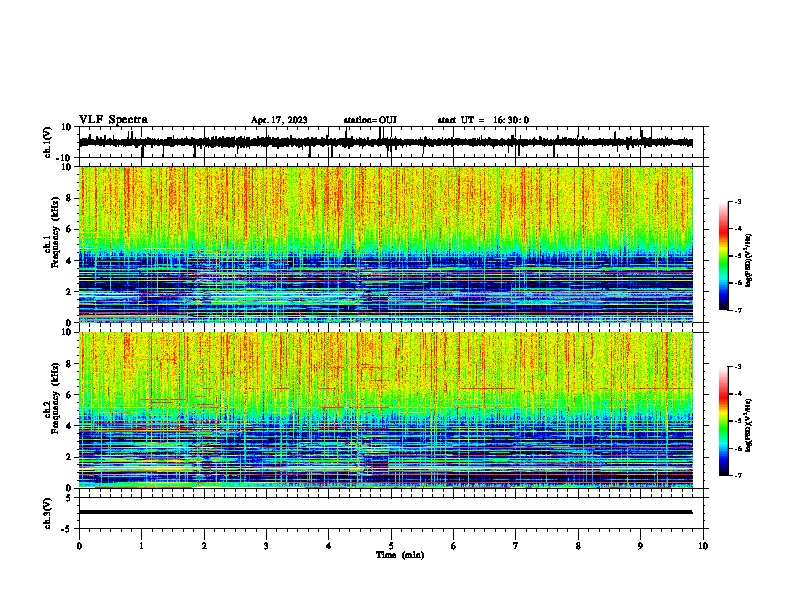The width and height of the screenshot is (792, 612).
Task: Click the ch.1(V) waveform axis label
Action: click(48, 142)
